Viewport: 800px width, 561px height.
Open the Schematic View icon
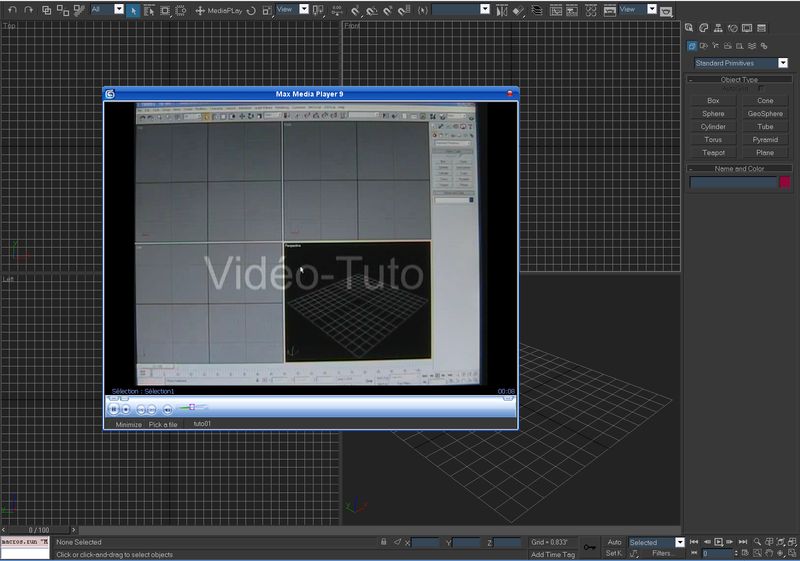[572, 10]
